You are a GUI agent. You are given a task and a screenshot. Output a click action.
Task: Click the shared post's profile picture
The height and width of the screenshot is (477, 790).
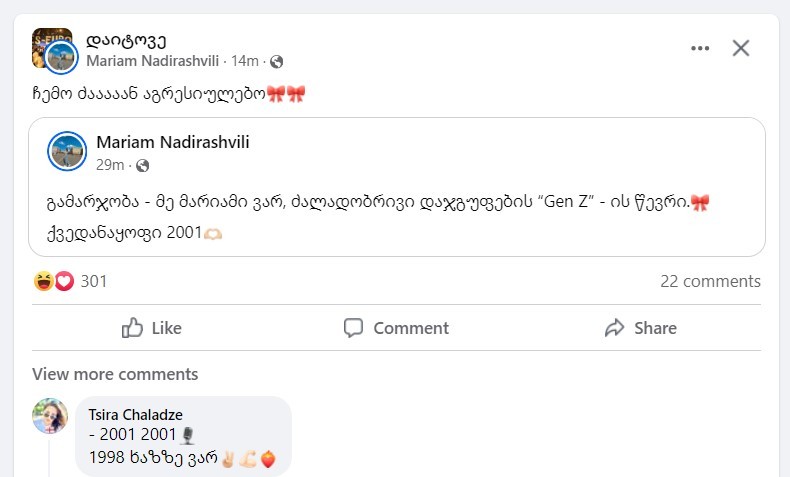click(x=68, y=151)
